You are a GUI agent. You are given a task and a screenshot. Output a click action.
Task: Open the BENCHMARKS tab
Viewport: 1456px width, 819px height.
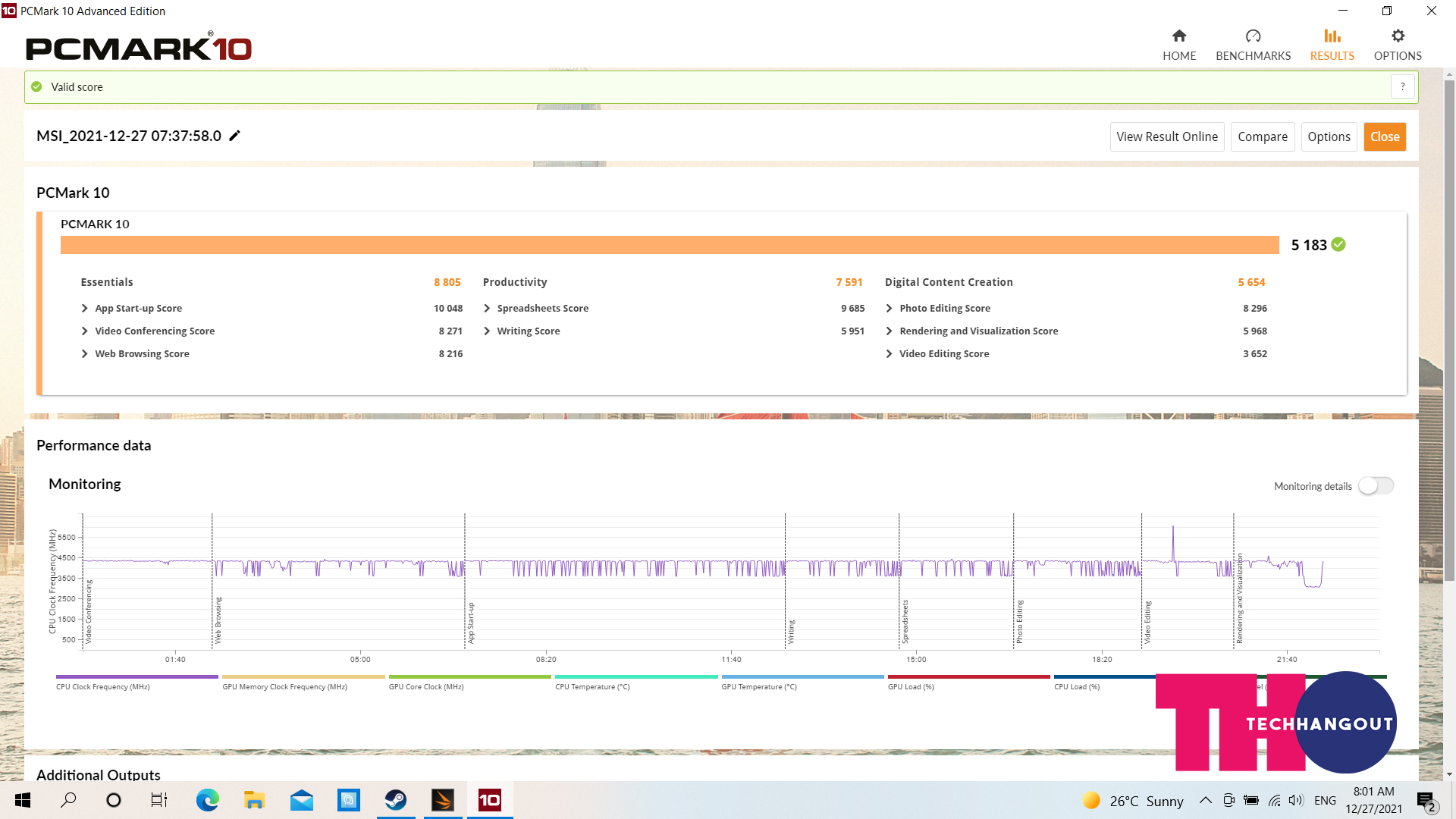click(1253, 45)
